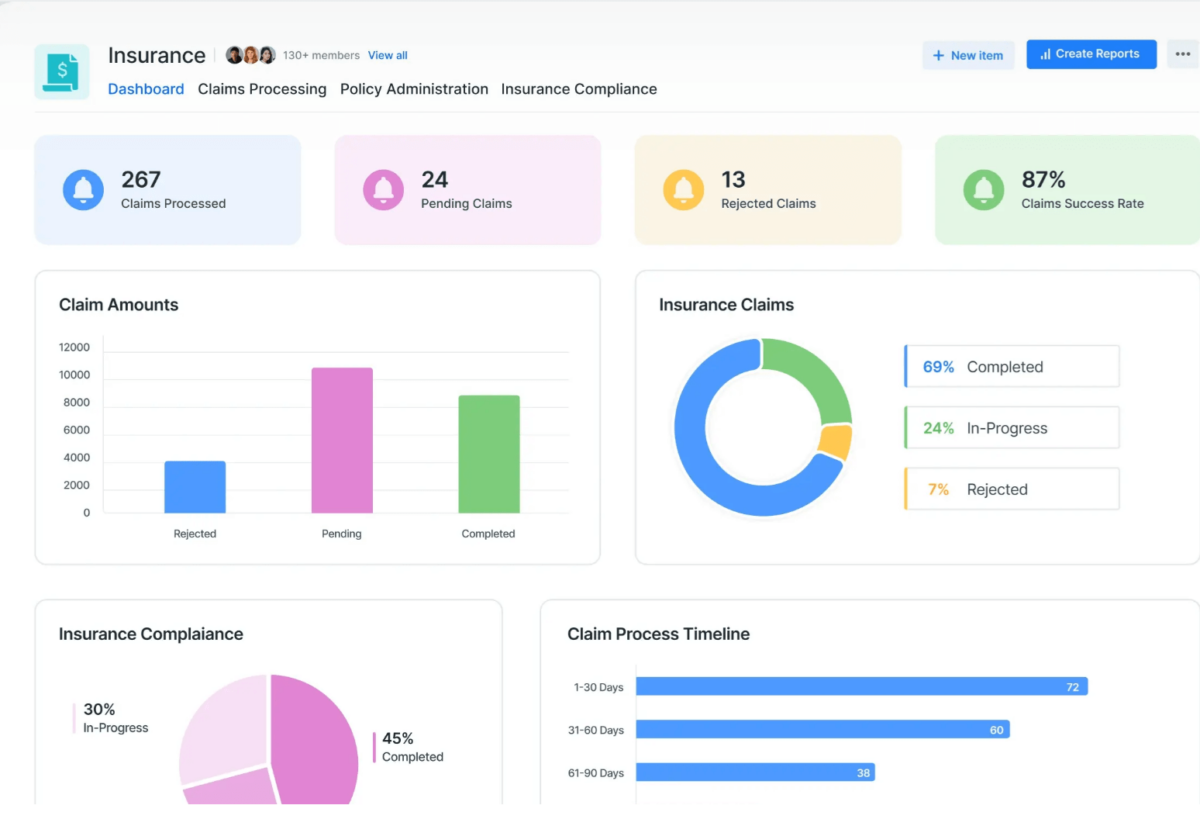Click the pink bell icon on Pending Claims card
The image size is (1200, 819).
coord(383,190)
